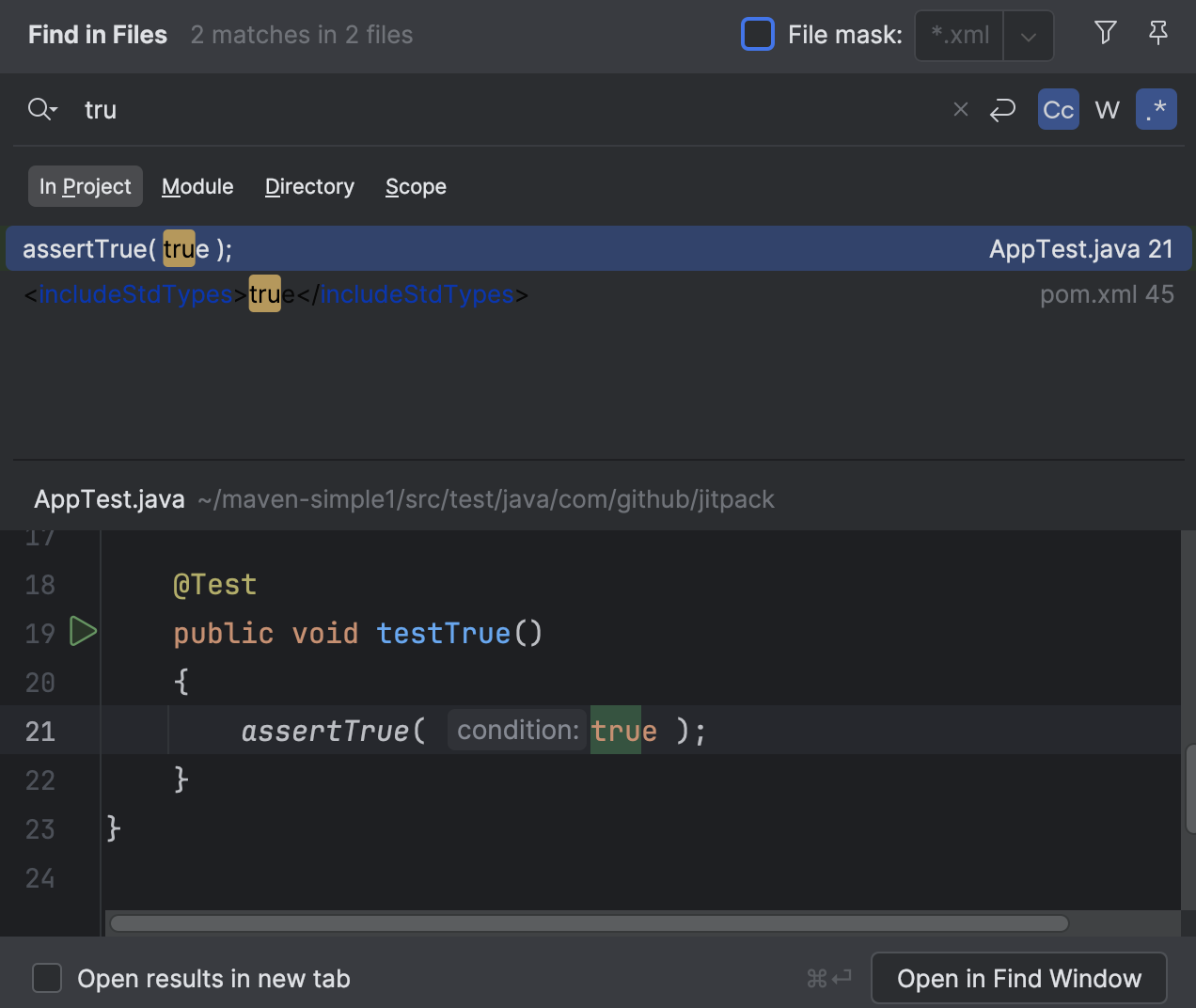Check Open results in new tab
Screen dimensions: 1196x1008
tap(47, 978)
